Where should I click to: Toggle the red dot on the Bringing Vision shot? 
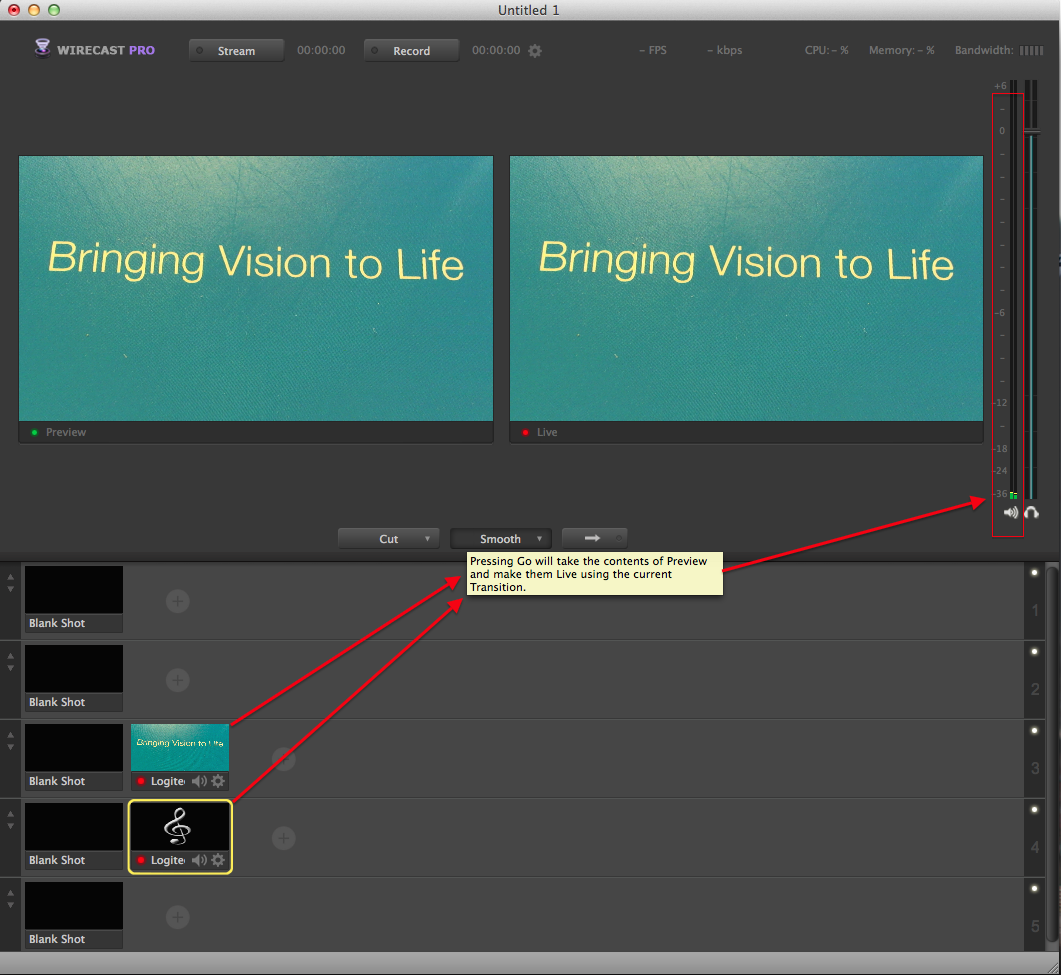point(140,781)
